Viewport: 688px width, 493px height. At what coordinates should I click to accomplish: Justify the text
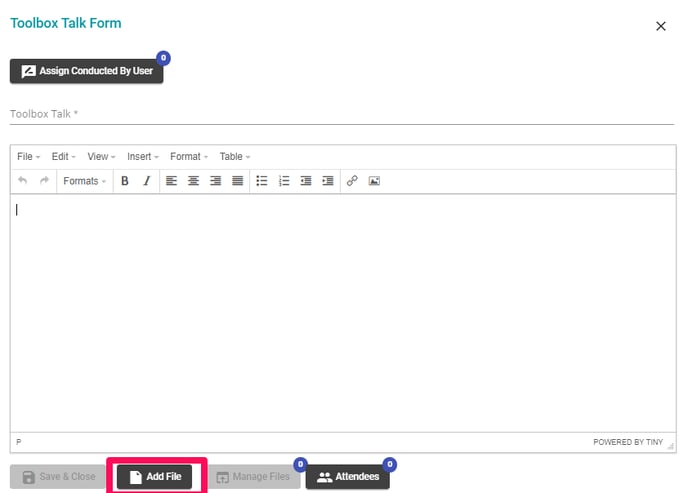[x=237, y=181]
